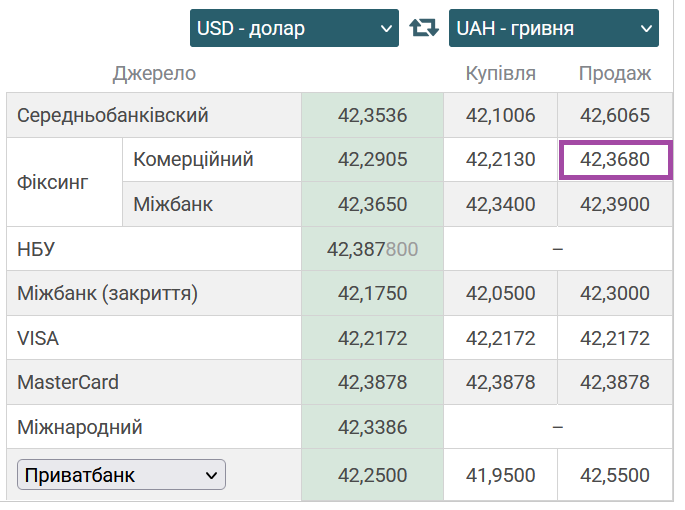685x510 pixels.
Task: Click the Міжнародний source row
Action: click(x=80, y=427)
